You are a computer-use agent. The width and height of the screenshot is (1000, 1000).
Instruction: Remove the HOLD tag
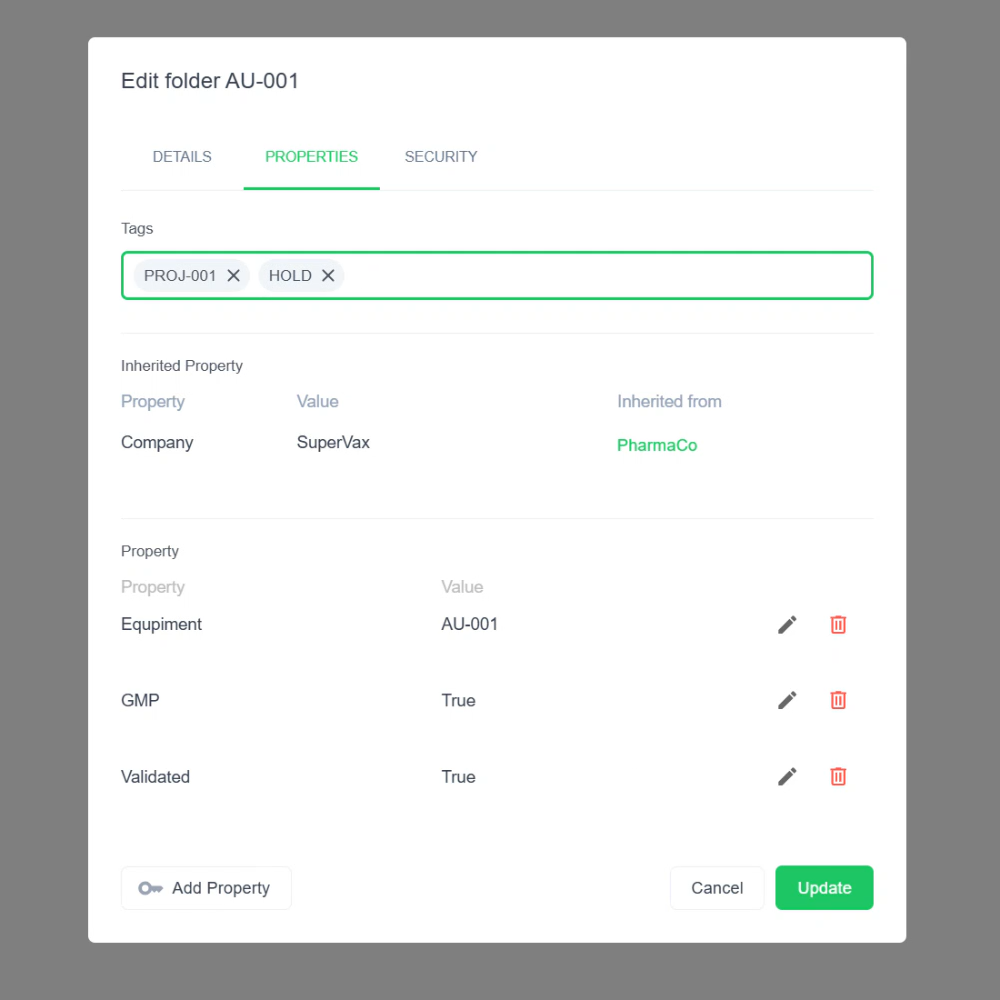327,276
